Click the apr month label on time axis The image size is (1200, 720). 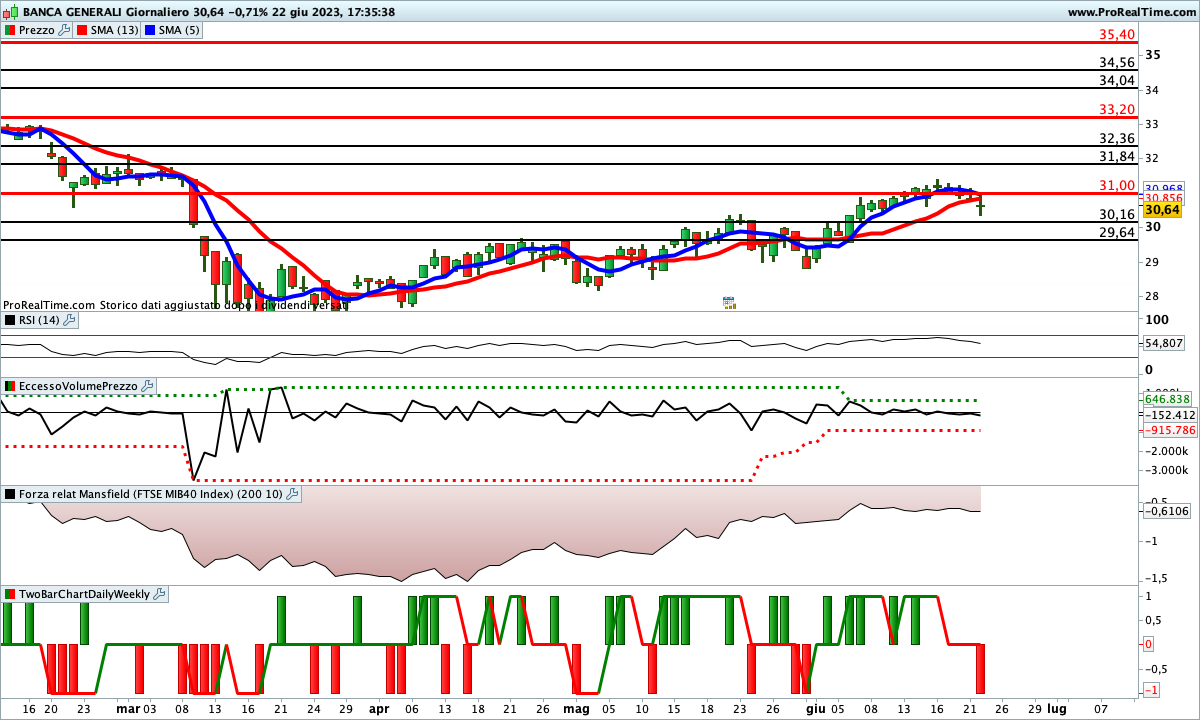click(x=379, y=708)
